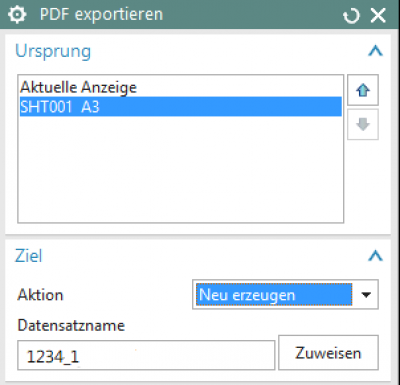Click the Ziel section heading

coord(29,256)
